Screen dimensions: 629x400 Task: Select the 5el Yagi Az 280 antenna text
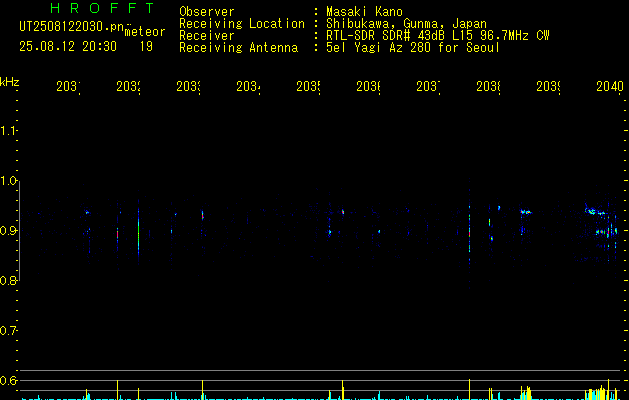(413, 48)
